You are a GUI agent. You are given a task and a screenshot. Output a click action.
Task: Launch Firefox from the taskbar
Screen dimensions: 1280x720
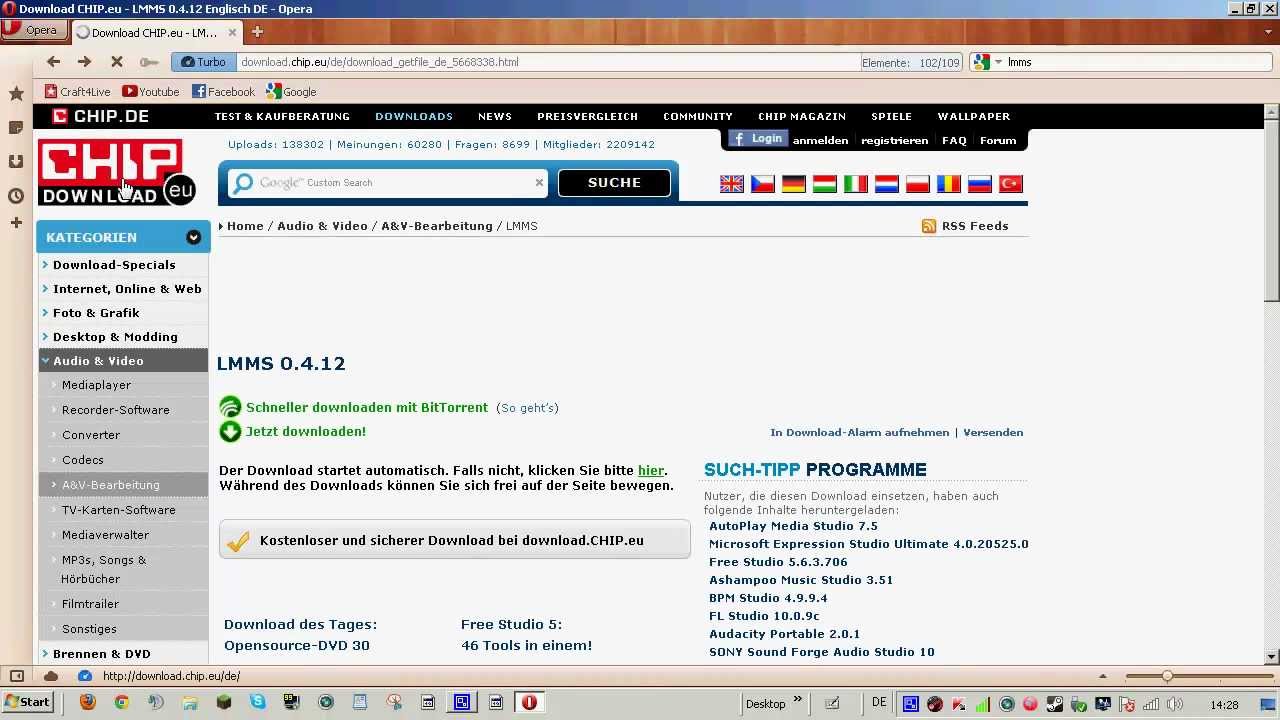87,702
